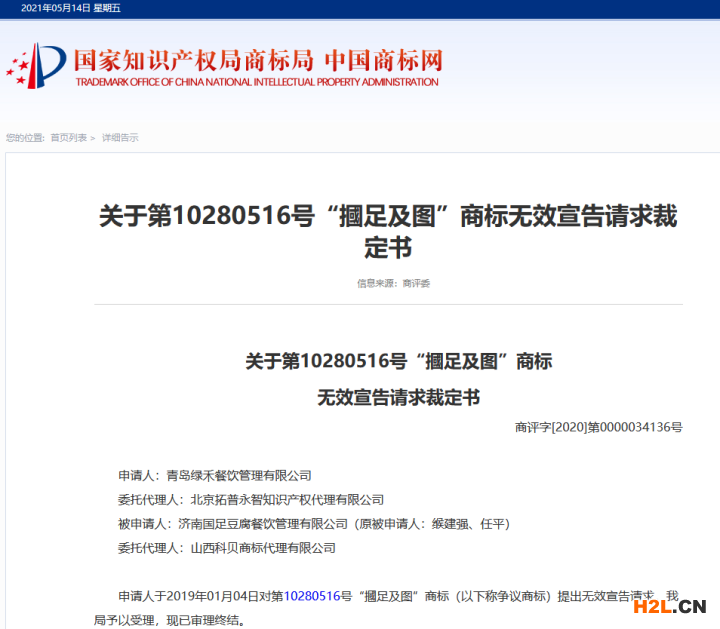
Task: Open the 首页列表 breadcrumb link
Action: (x=68, y=138)
